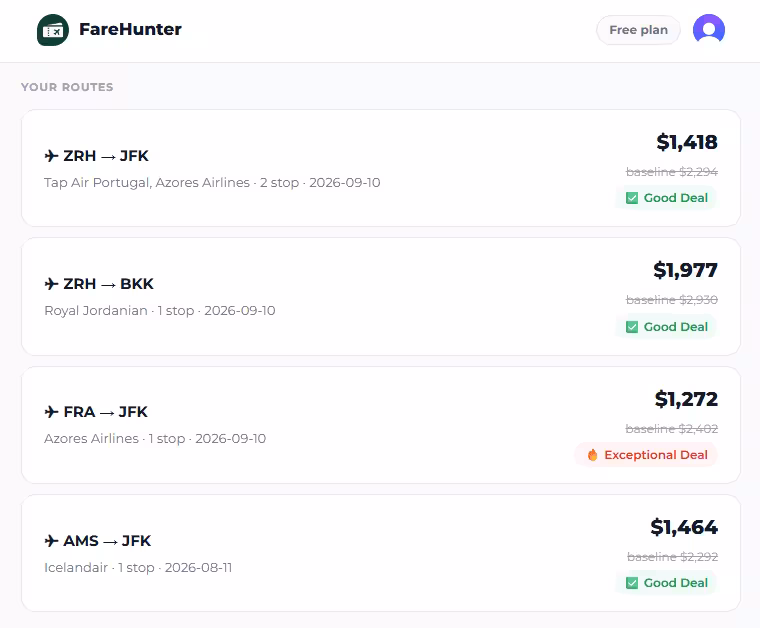Open the ZRH → JFK route card
Viewport: 760px width, 628px height.
click(381, 168)
